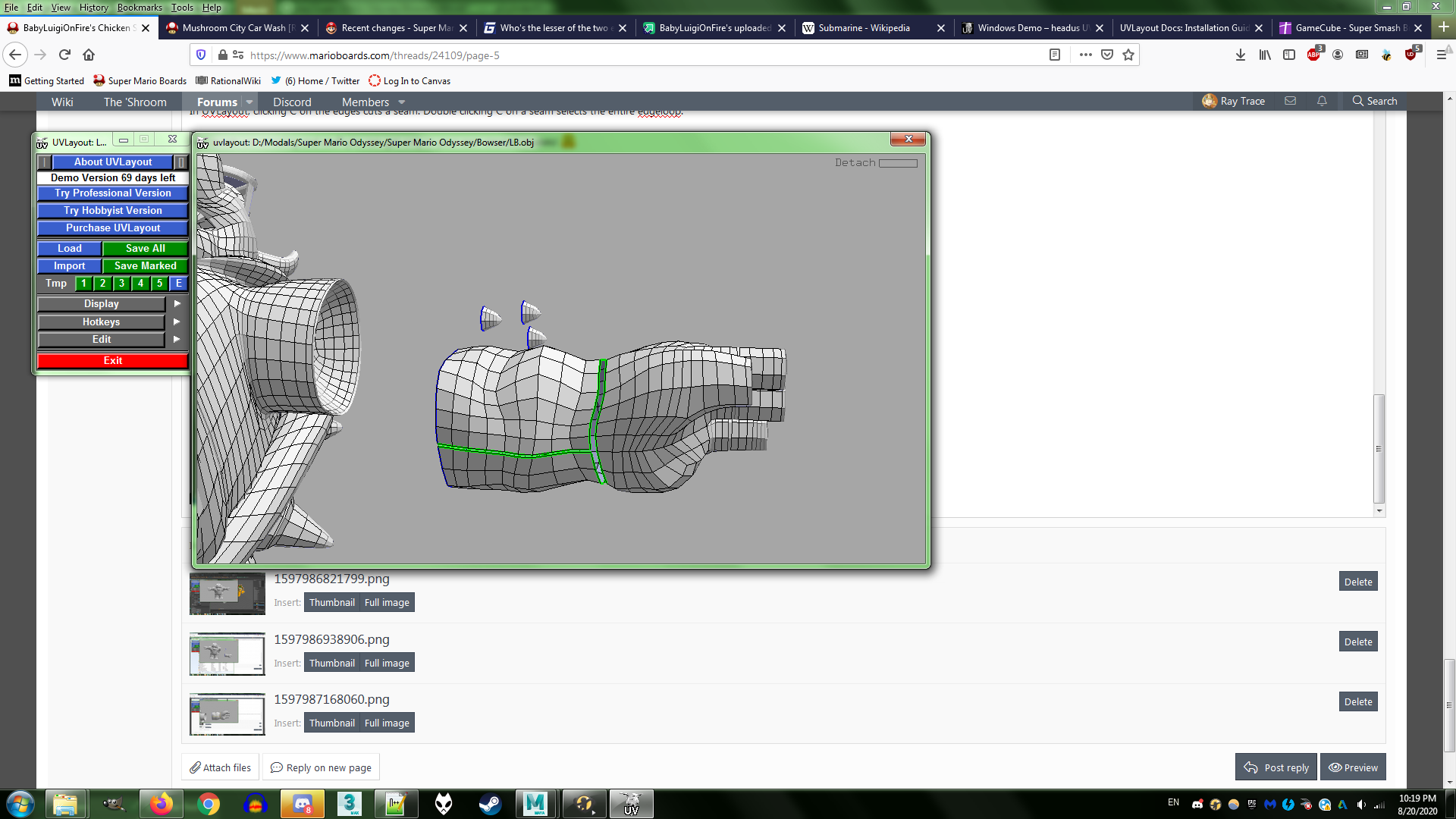Open the Firefox account avatar icon
1456x819 pixels.
click(1338, 55)
